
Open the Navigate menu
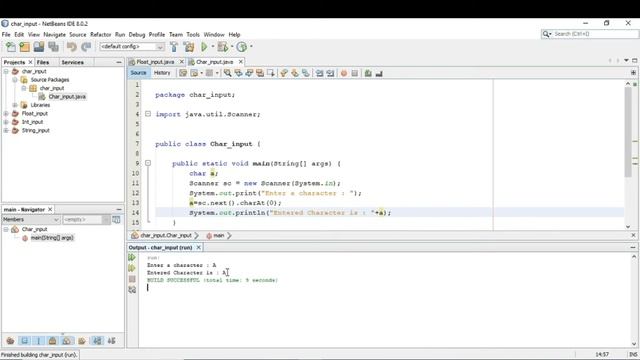click(x=54, y=35)
